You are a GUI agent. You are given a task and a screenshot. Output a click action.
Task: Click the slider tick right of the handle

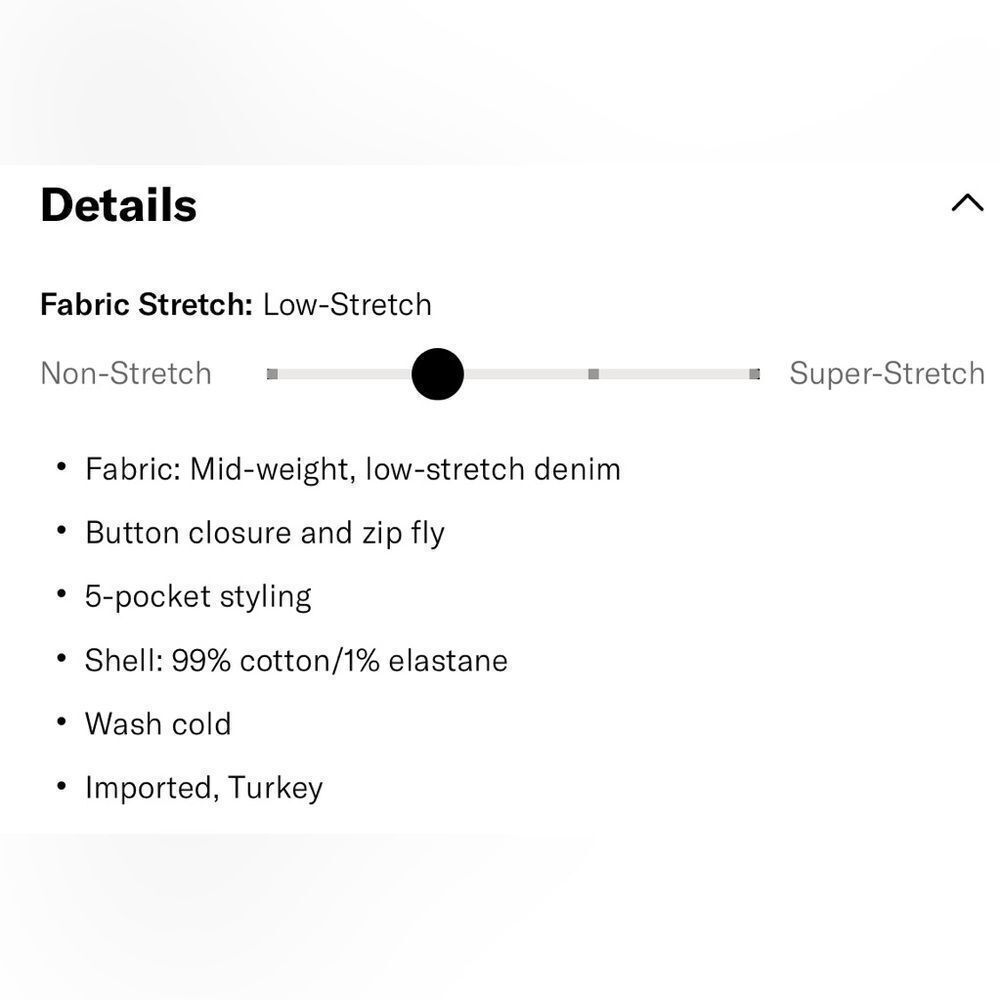pyautogui.click(x=593, y=374)
